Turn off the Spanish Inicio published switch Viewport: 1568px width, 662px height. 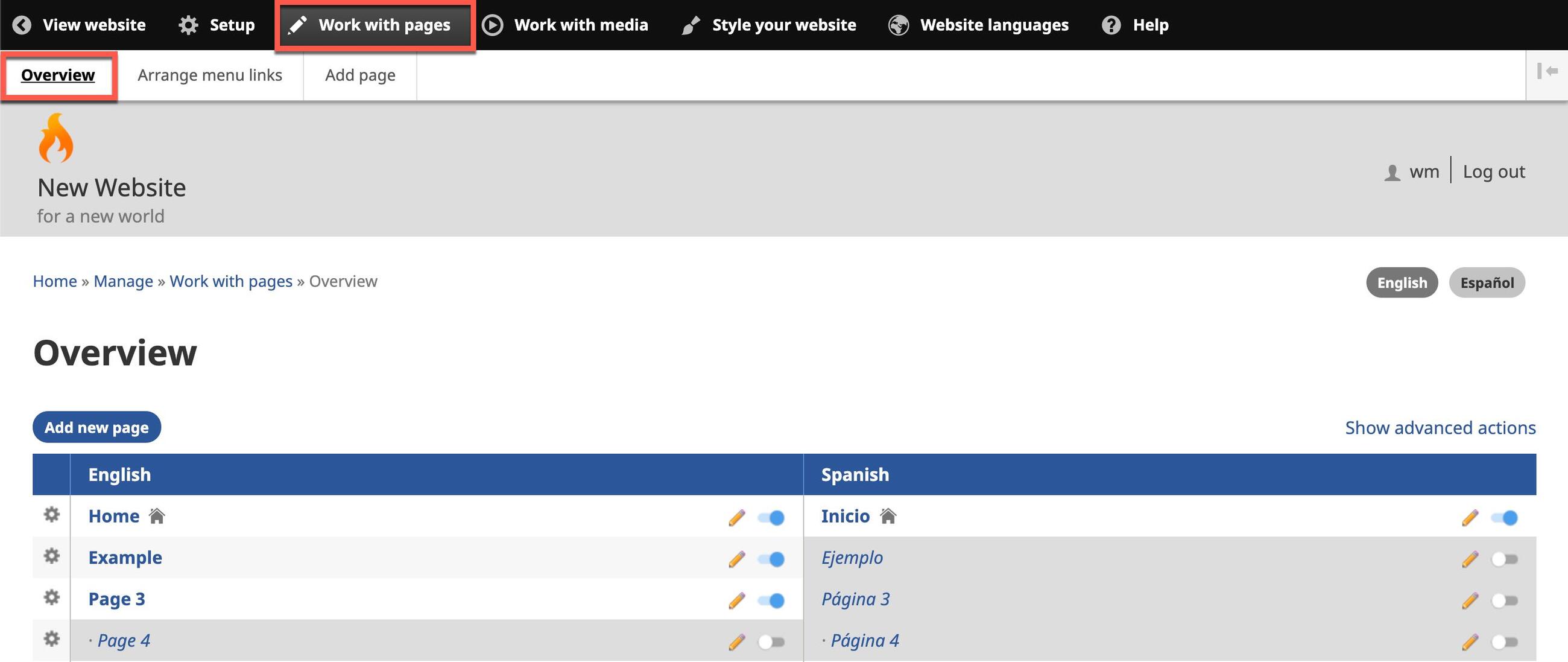click(x=1504, y=518)
